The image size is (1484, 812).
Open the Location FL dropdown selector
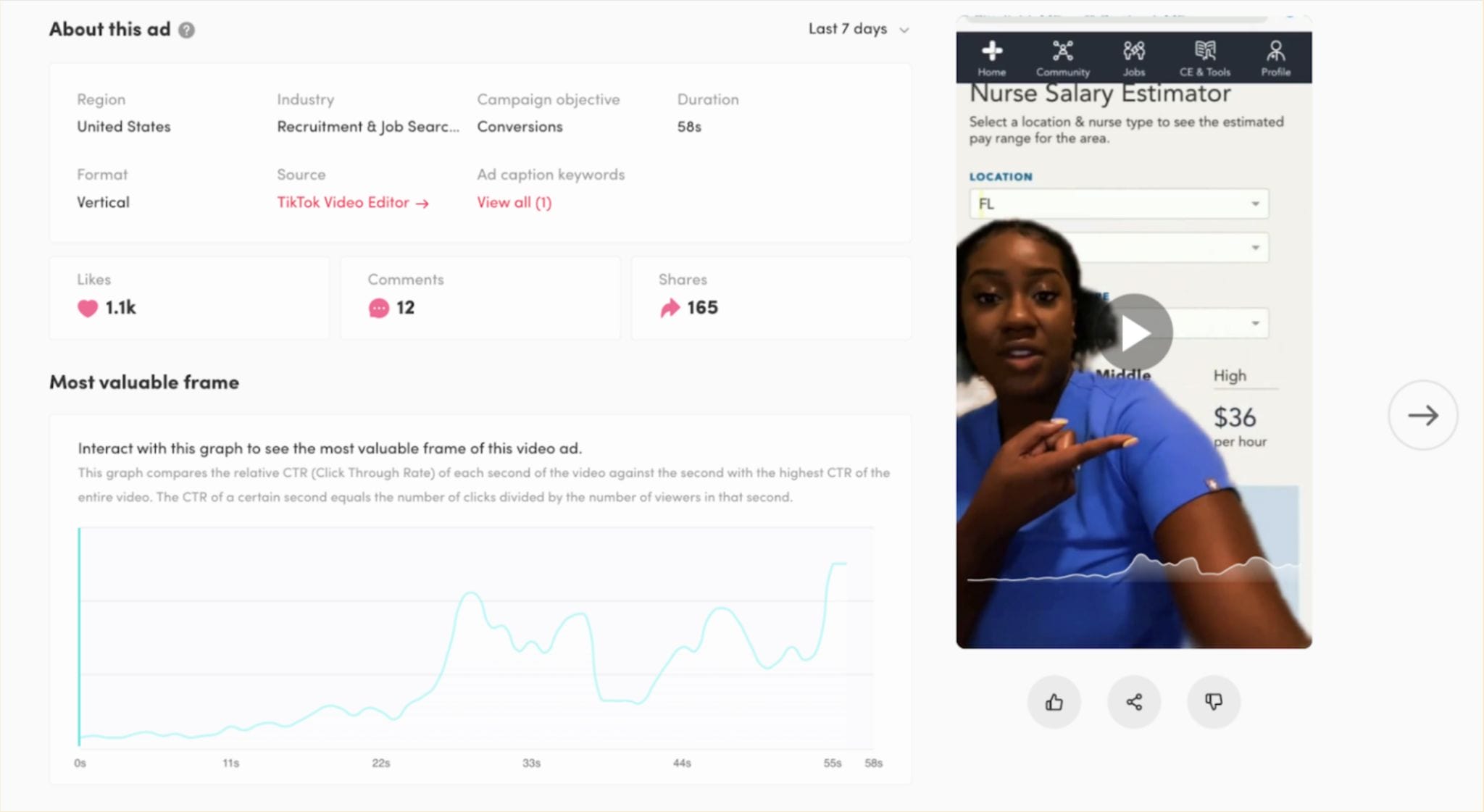coord(1116,203)
